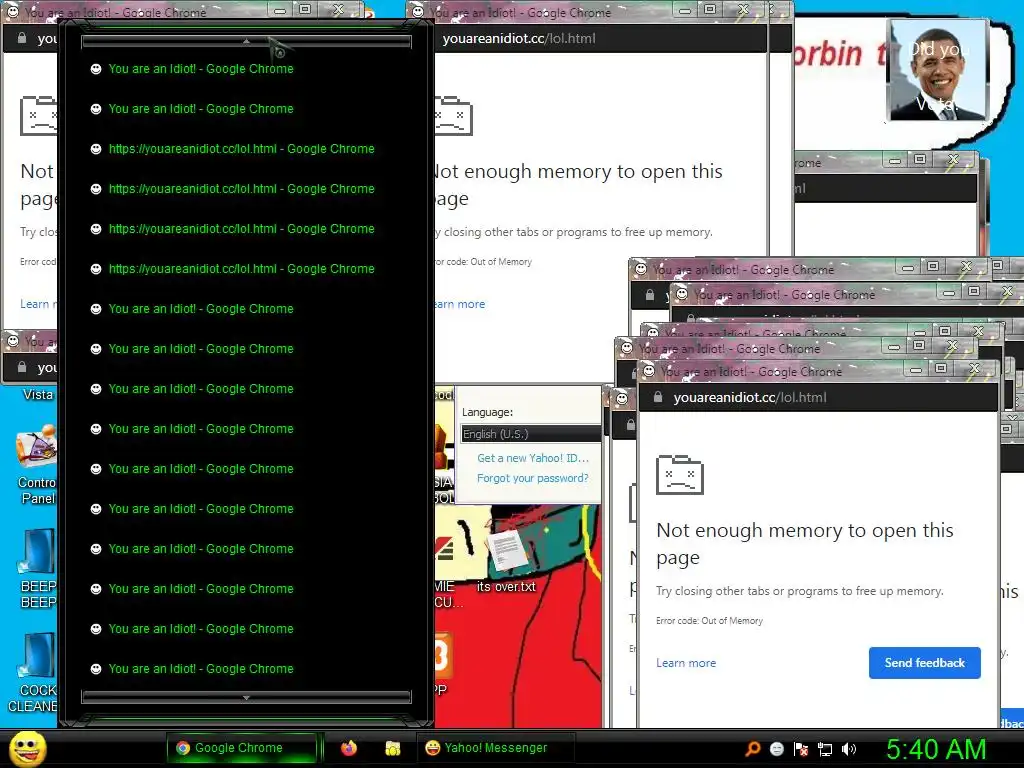Select the bottommost 'You are an Idiot!' list entry
The width and height of the screenshot is (1024, 768).
(201, 669)
